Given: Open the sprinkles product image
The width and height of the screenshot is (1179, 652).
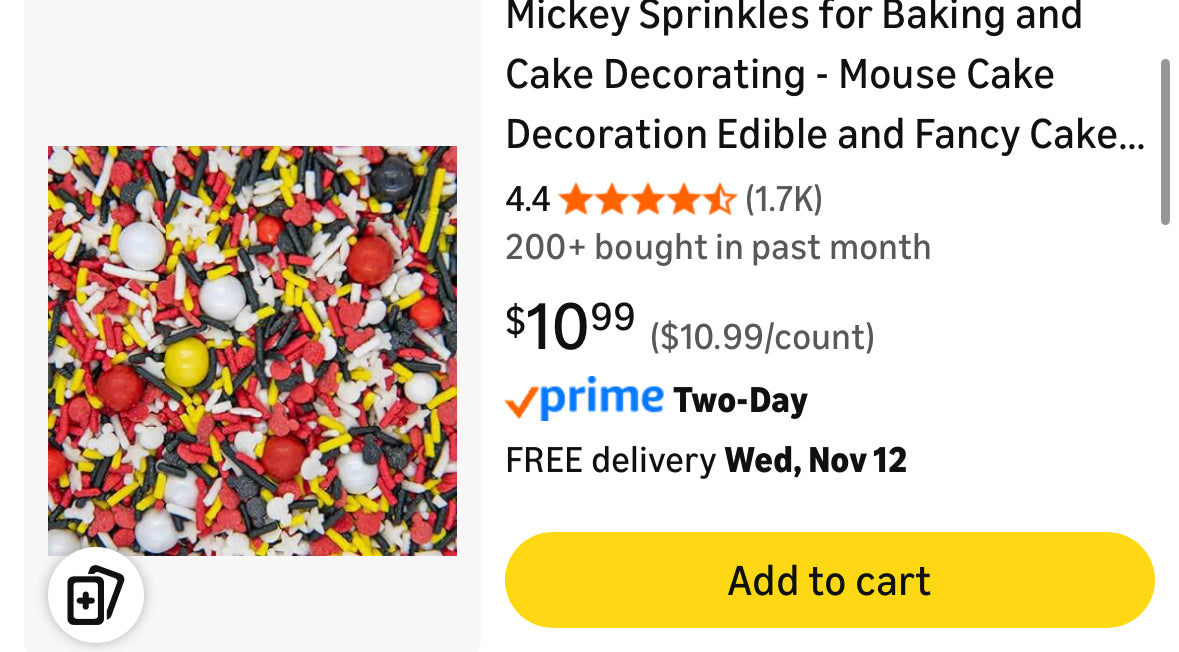Looking at the screenshot, I should [x=252, y=349].
